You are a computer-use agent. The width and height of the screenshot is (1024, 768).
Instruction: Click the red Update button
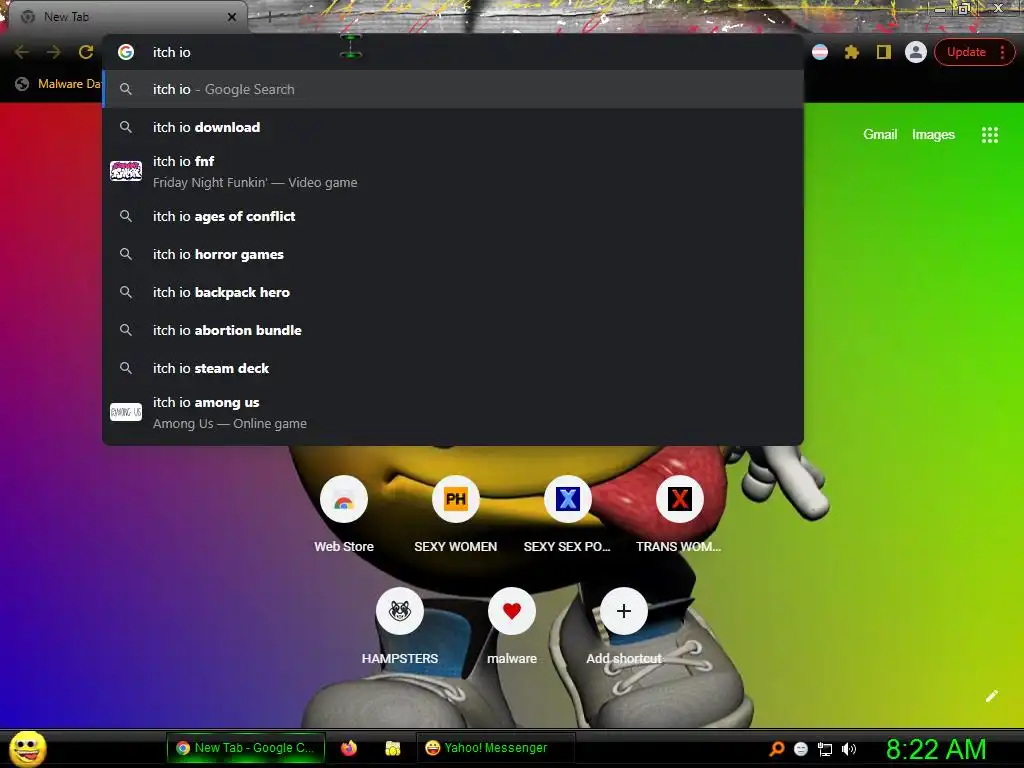click(x=966, y=52)
